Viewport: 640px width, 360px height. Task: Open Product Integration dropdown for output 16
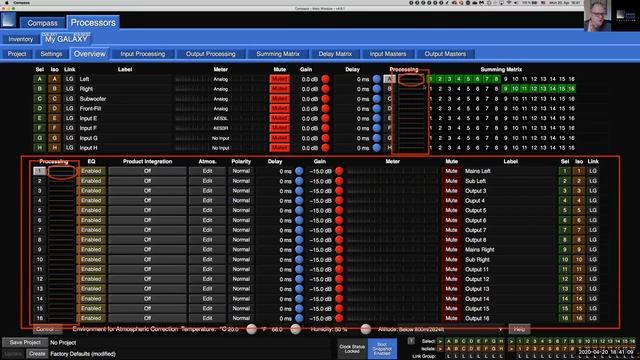(x=147, y=318)
